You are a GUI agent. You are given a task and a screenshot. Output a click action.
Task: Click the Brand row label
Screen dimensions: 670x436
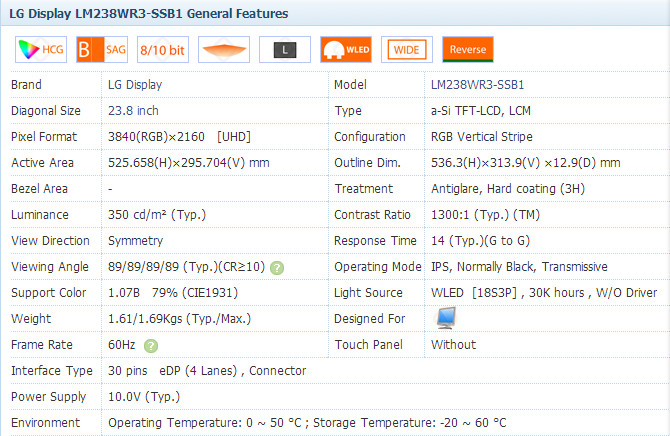coord(26,85)
